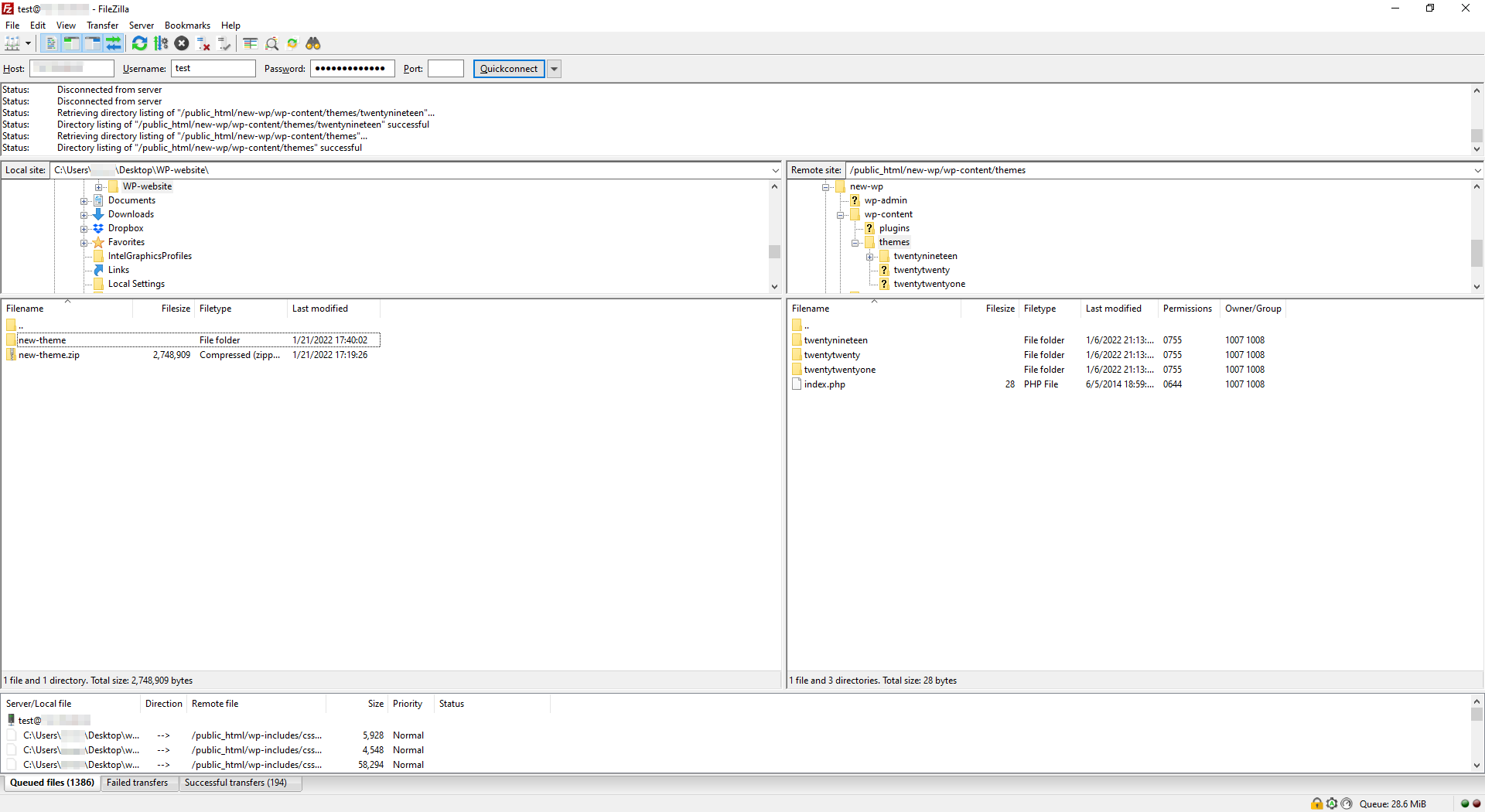Expand the Downloads folder in local tree
1485x812 pixels.
click(84, 215)
